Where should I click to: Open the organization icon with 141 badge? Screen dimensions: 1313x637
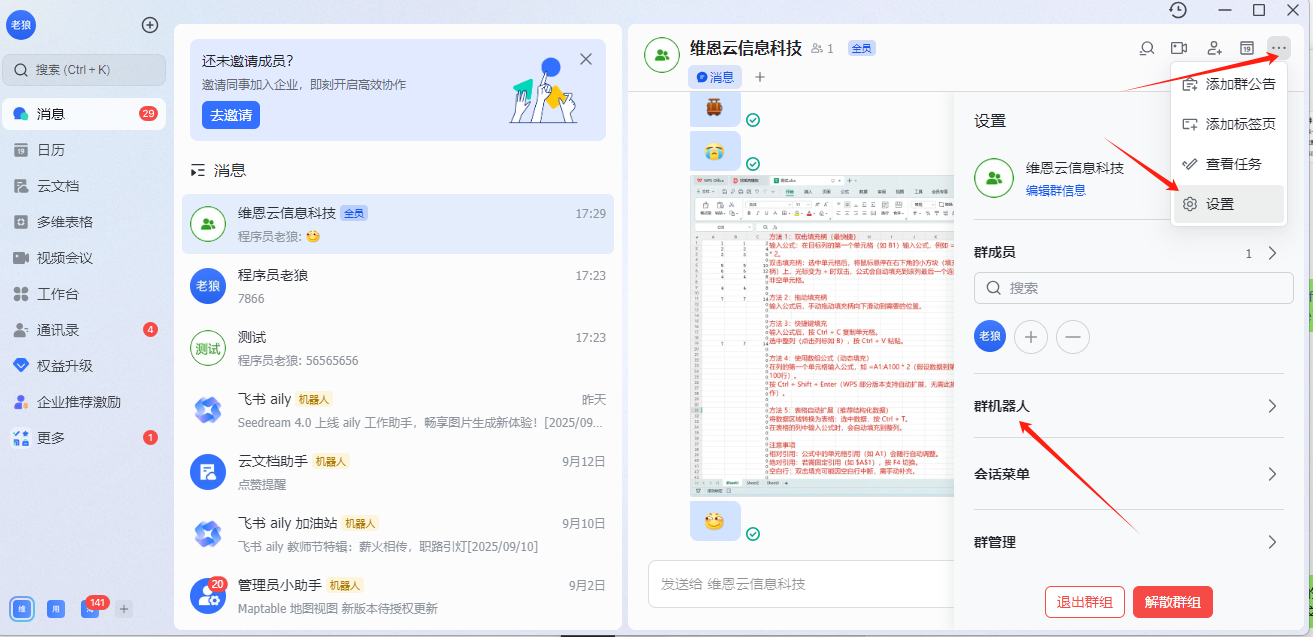tap(90, 608)
